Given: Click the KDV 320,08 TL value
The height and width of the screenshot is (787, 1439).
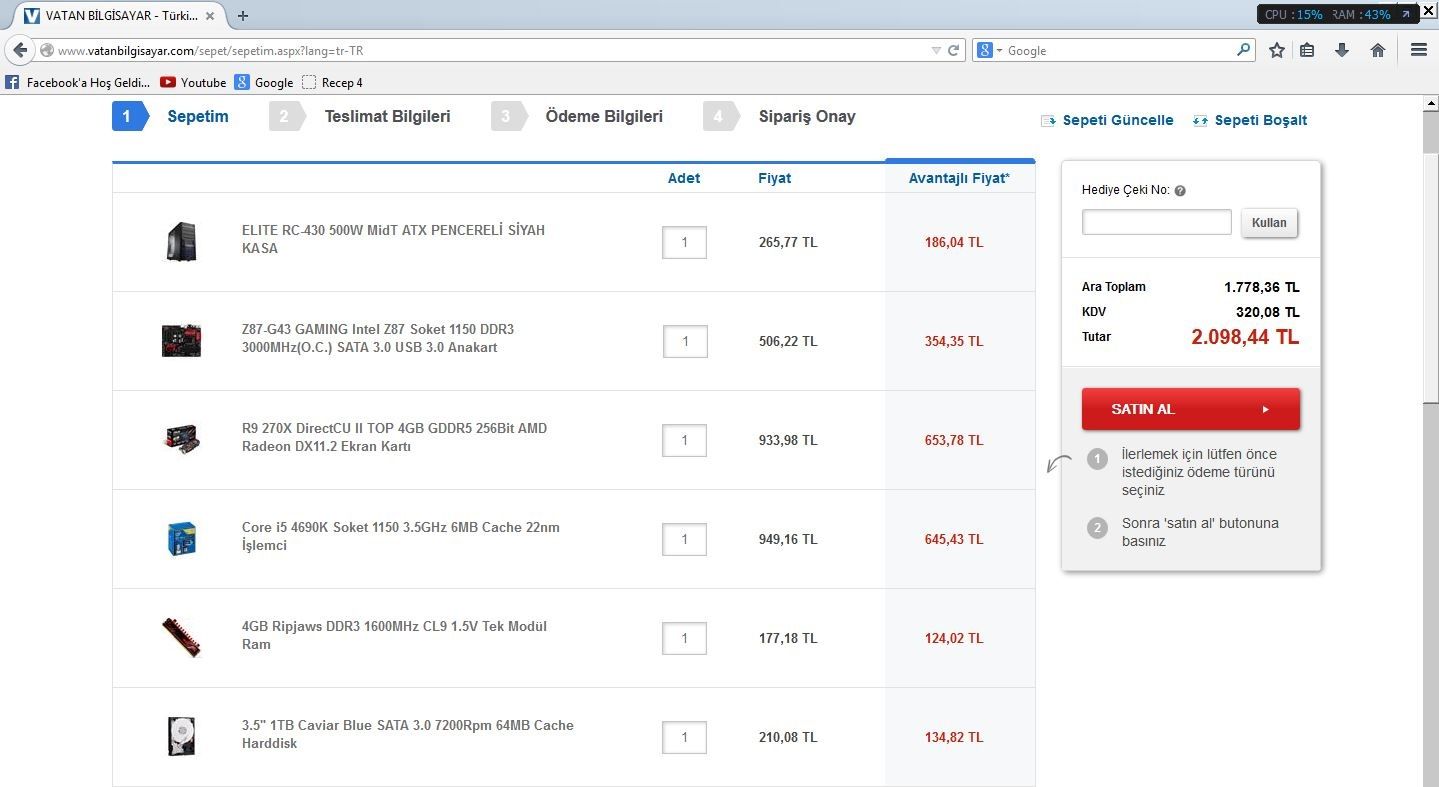Looking at the screenshot, I should tap(1268, 312).
